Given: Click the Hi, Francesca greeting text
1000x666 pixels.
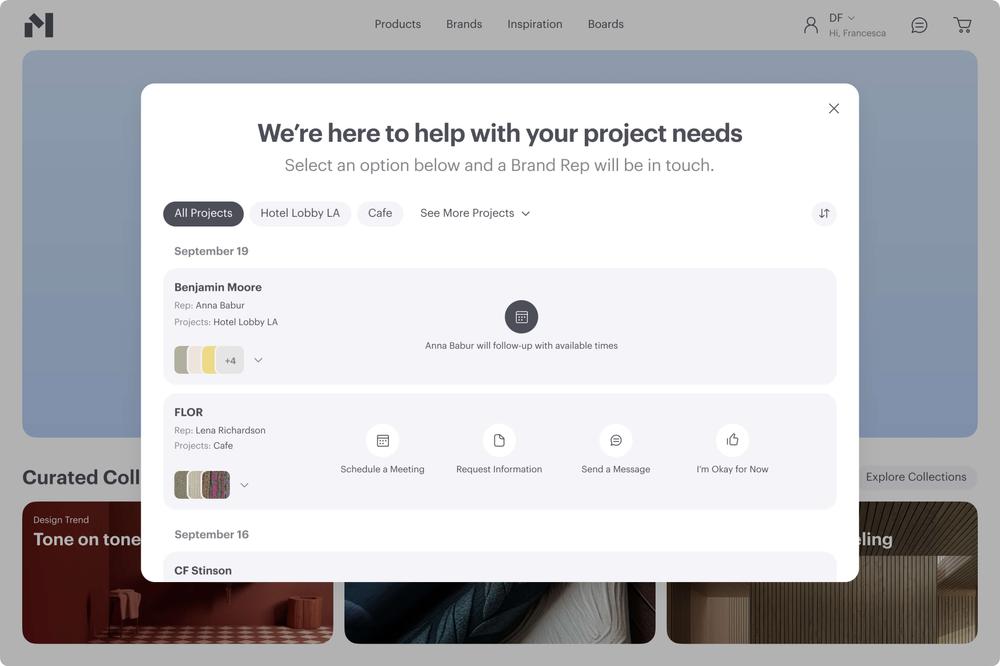Looking at the screenshot, I should pyautogui.click(x=857, y=33).
